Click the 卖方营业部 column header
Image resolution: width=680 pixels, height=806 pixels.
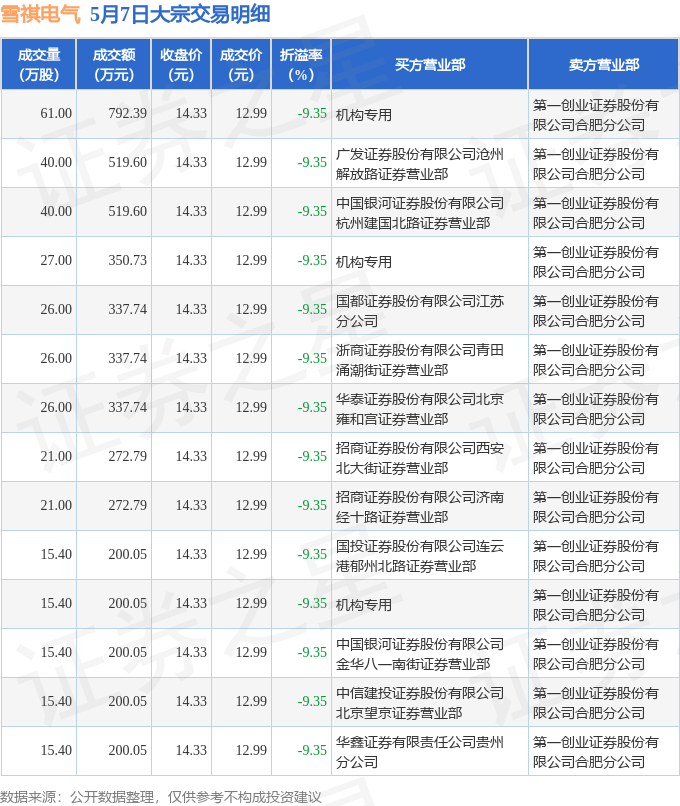click(603, 65)
